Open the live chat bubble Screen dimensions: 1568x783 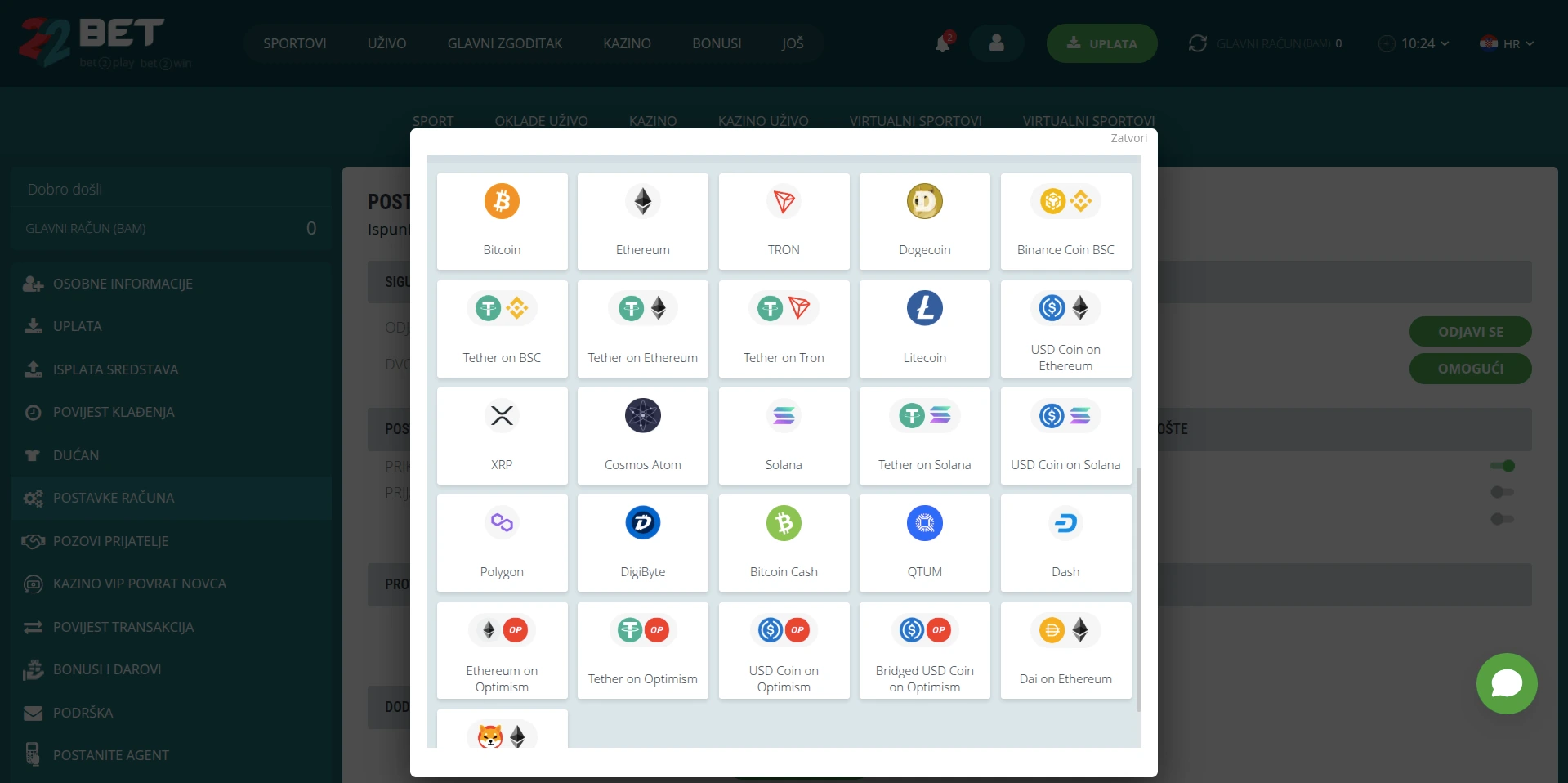click(1506, 683)
